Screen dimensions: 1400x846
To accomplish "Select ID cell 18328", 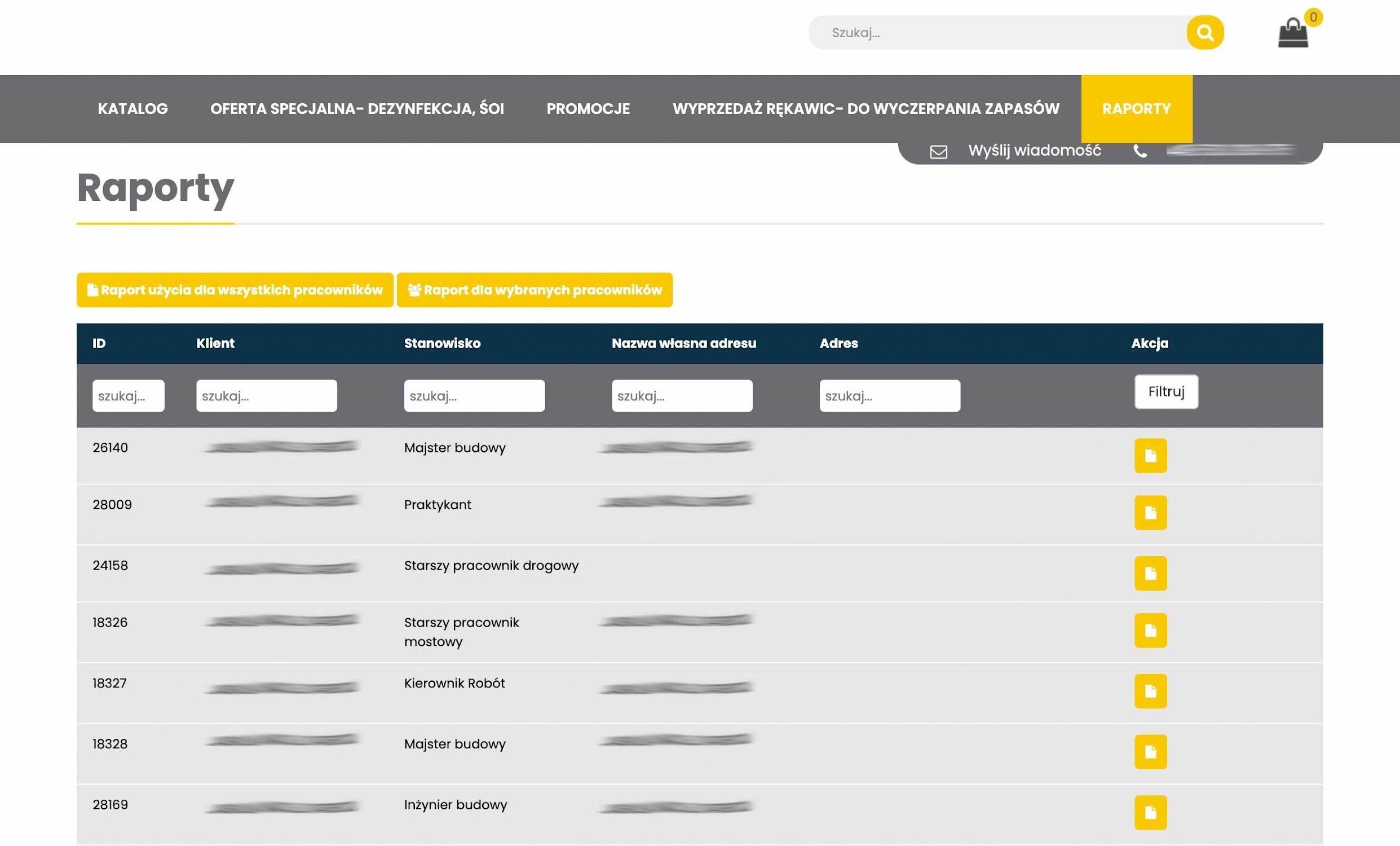I will (109, 743).
